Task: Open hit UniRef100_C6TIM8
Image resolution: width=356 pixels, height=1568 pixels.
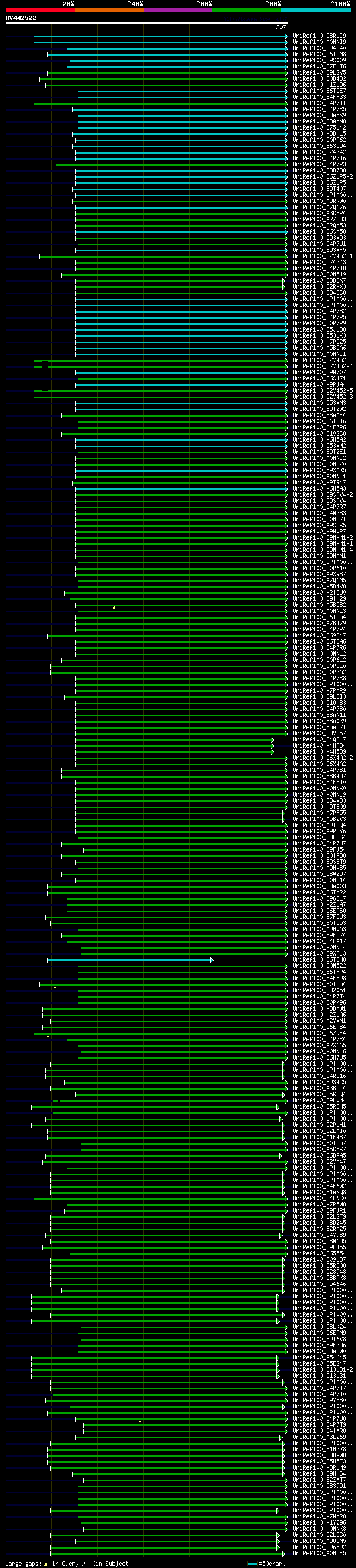Action: (x=319, y=54)
